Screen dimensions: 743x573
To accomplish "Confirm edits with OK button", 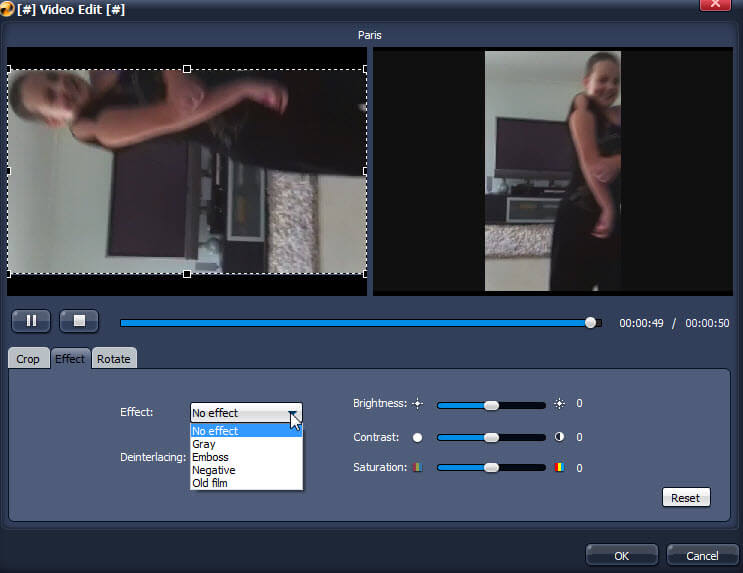I will [622, 555].
